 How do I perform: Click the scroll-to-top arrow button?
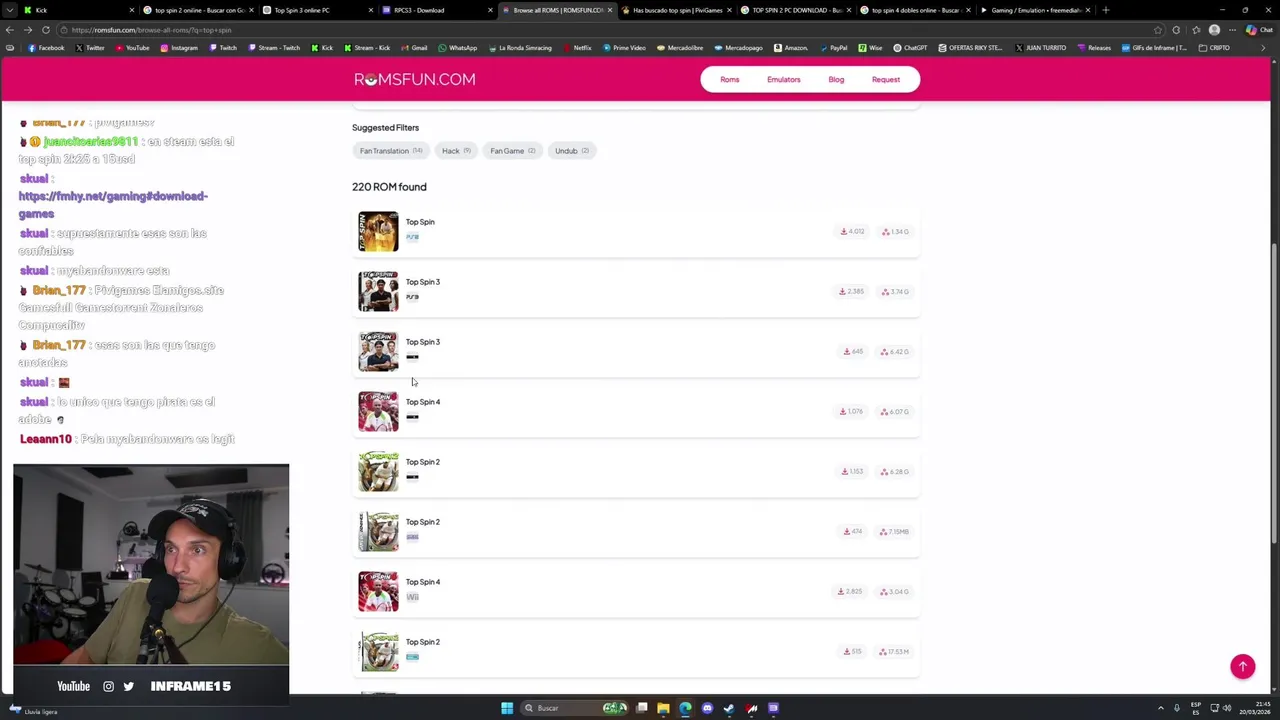point(1242,667)
